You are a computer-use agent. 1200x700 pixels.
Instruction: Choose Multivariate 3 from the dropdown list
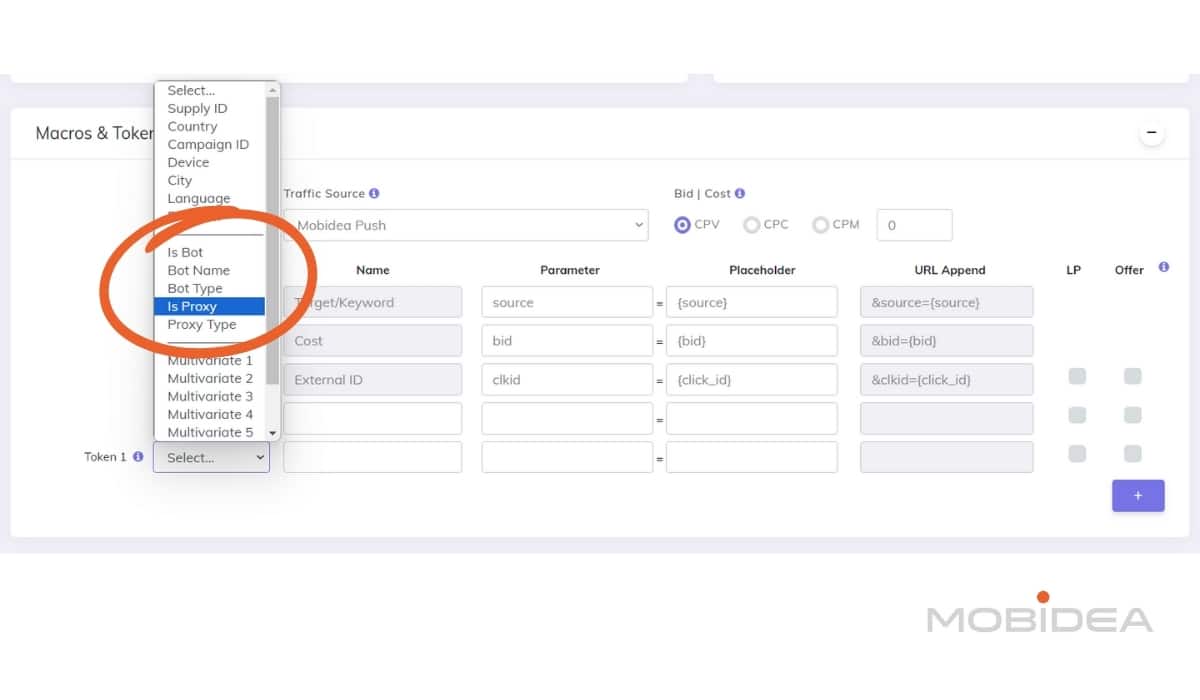pos(210,396)
